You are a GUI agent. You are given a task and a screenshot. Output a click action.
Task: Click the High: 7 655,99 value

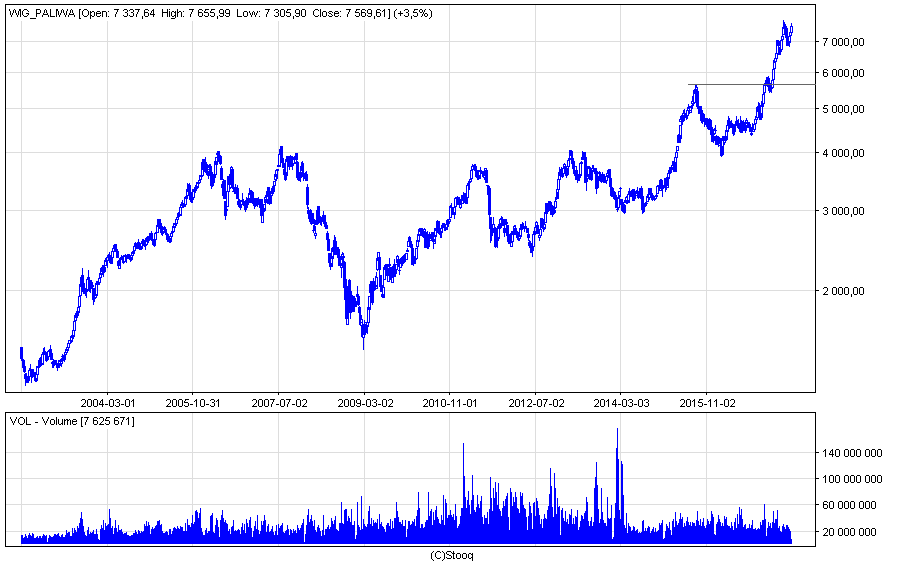point(196,13)
